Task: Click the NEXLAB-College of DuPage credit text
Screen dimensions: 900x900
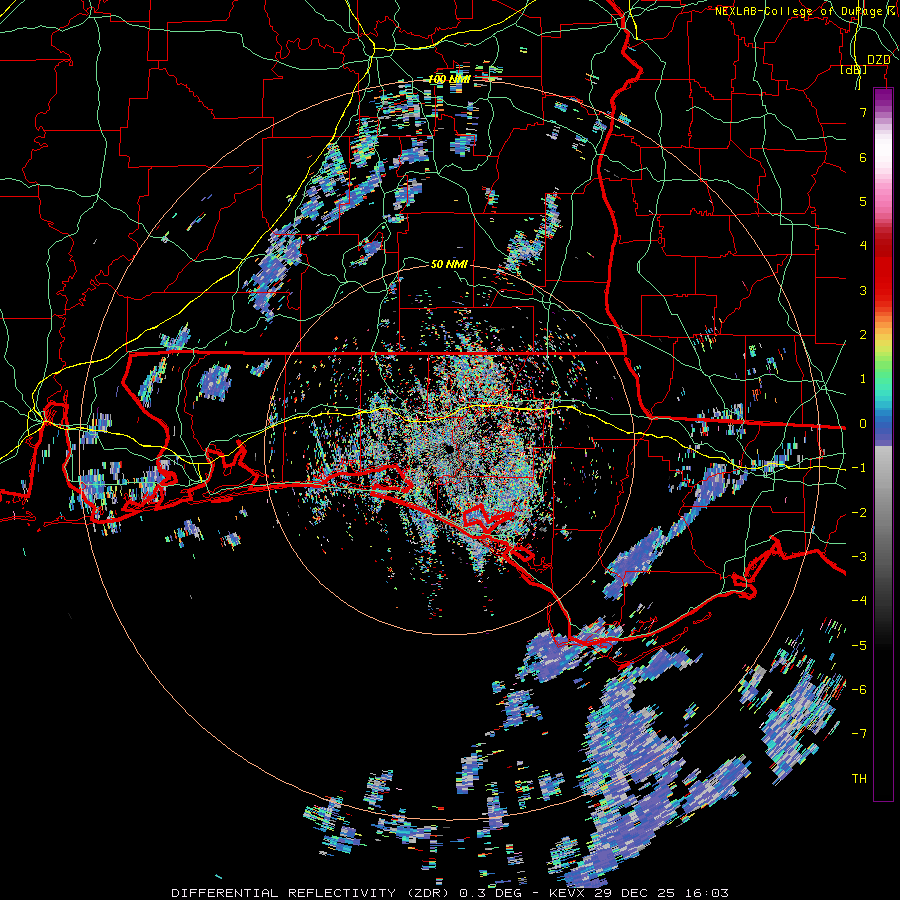Action: pyautogui.click(x=807, y=11)
